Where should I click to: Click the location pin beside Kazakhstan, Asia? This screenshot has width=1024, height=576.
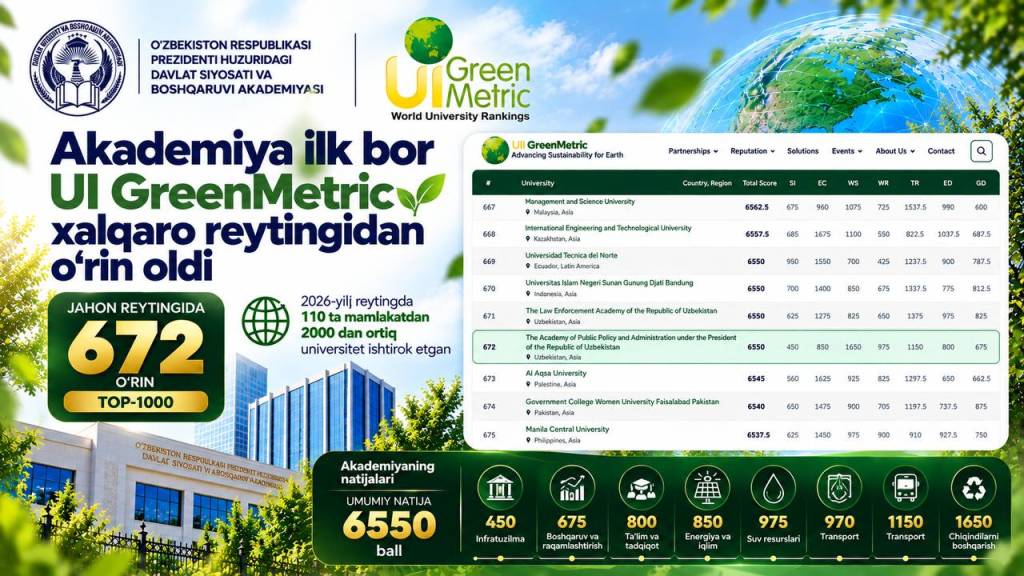tap(528, 239)
